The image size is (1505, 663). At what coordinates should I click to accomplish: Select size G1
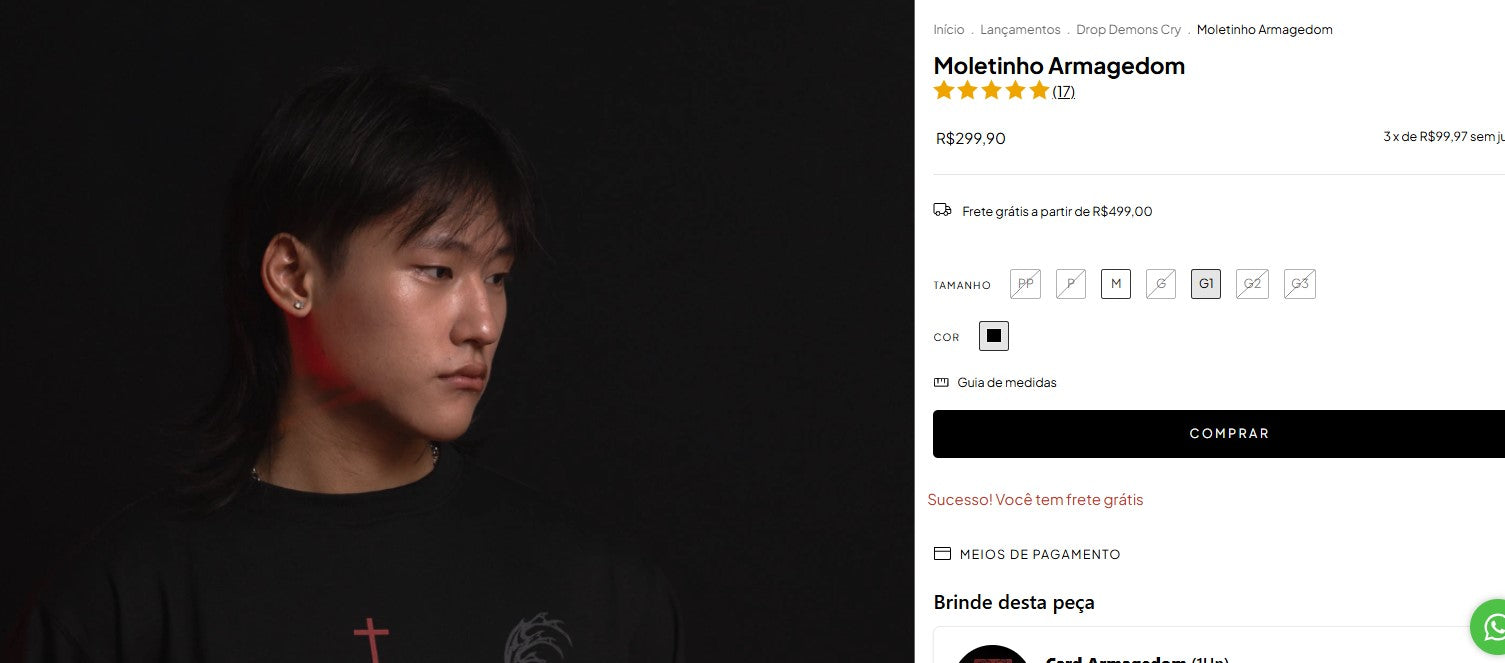[1206, 284]
